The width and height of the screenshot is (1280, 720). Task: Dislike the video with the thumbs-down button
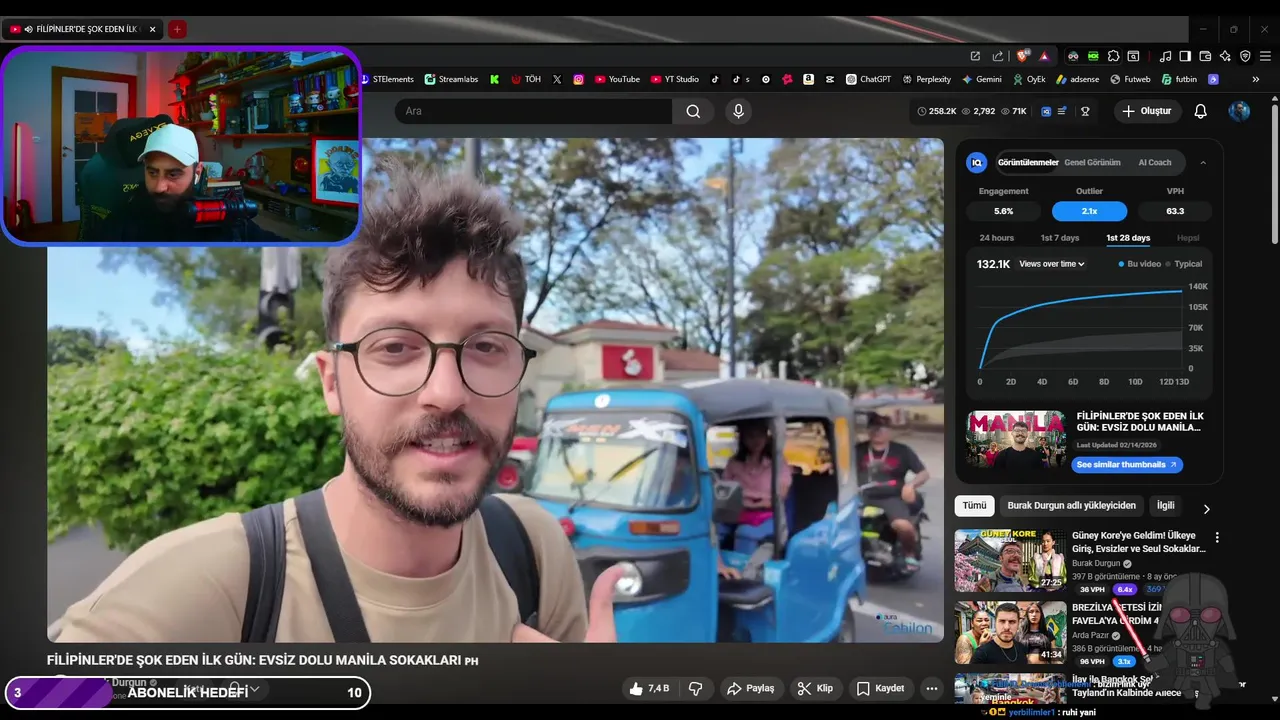point(695,688)
